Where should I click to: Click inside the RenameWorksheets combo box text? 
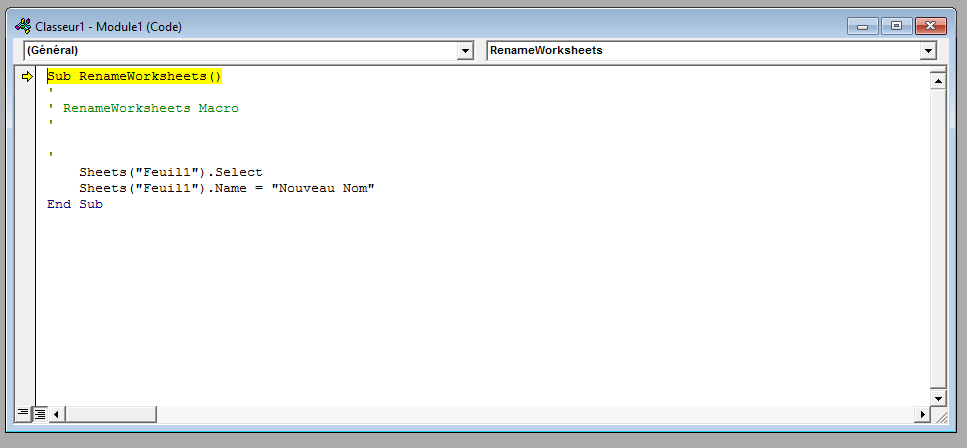(704, 51)
